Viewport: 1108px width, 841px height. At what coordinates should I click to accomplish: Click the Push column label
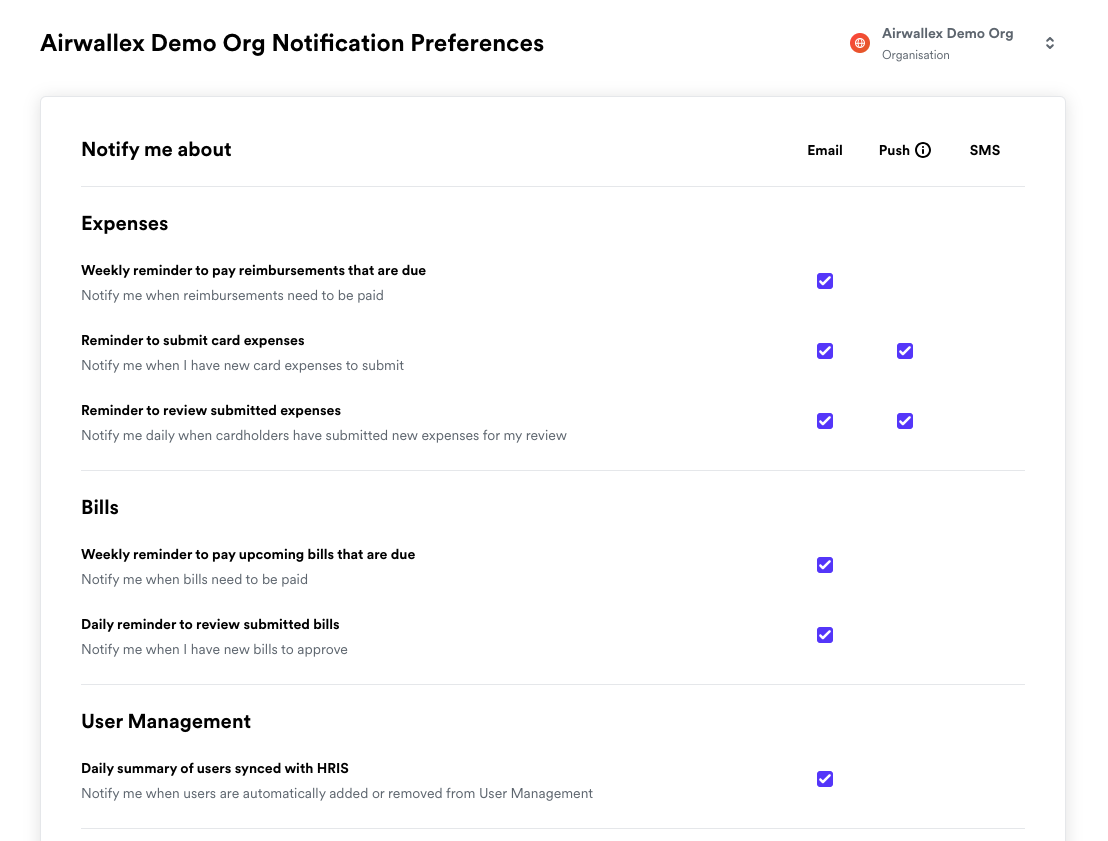[894, 150]
